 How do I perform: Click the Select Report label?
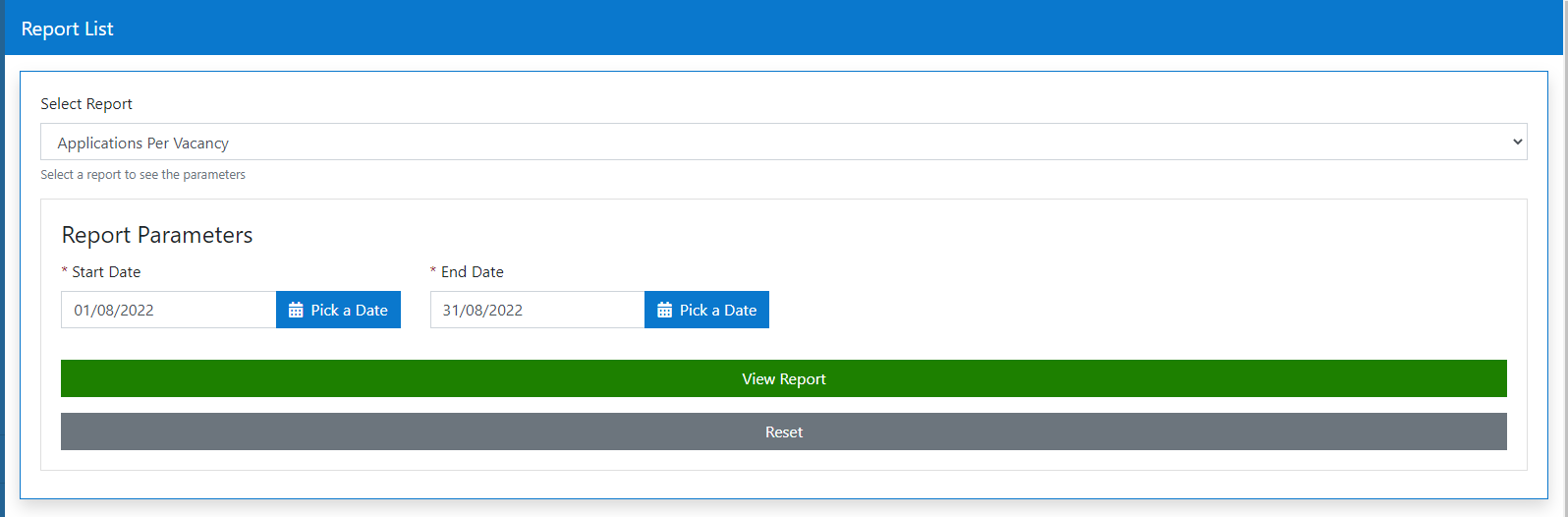(x=86, y=103)
